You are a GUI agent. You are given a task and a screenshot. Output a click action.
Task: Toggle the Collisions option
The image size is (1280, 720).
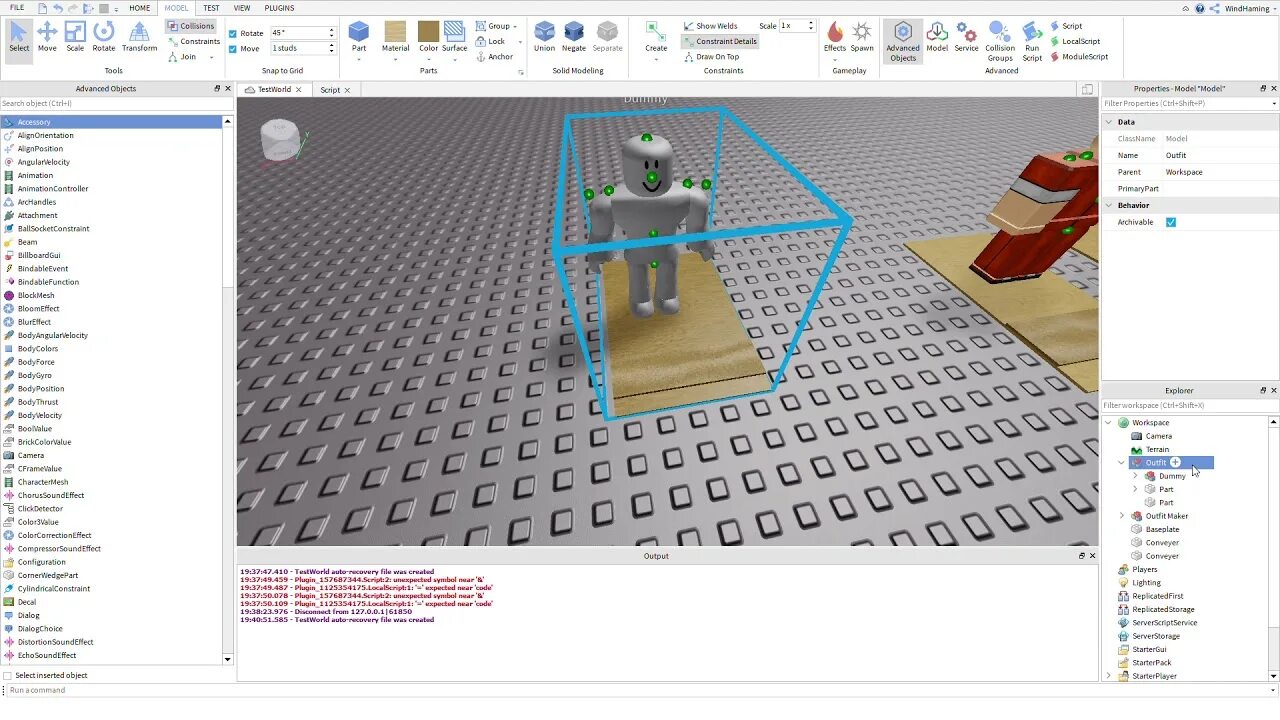190,26
